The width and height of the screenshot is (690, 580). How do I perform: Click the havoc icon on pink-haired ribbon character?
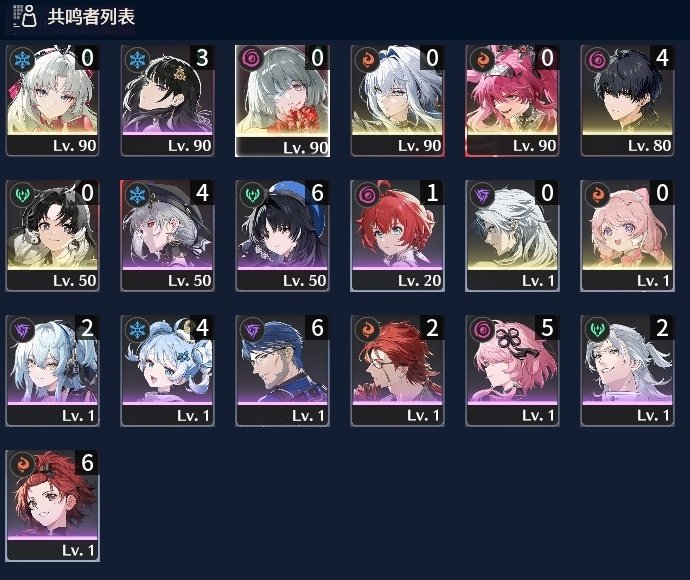pyautogui.click(x=482, y=329)
